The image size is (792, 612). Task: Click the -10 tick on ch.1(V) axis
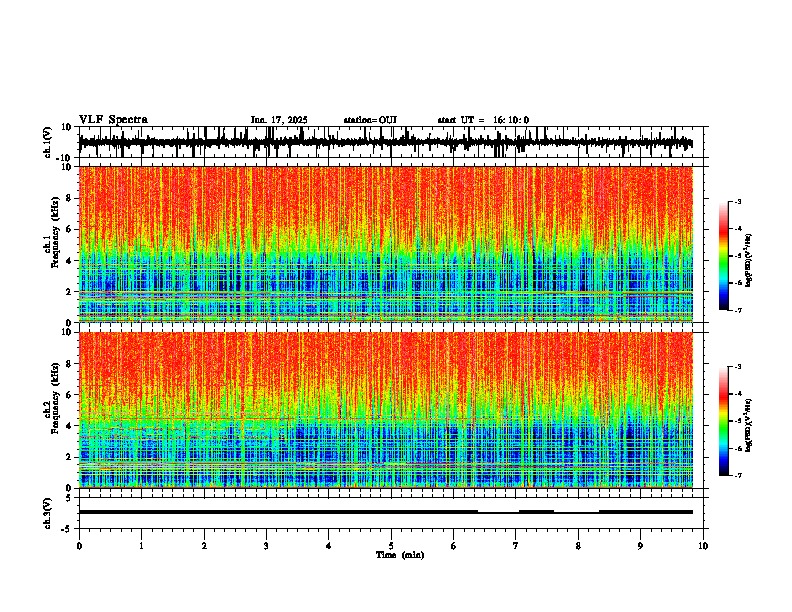(65, 157)
